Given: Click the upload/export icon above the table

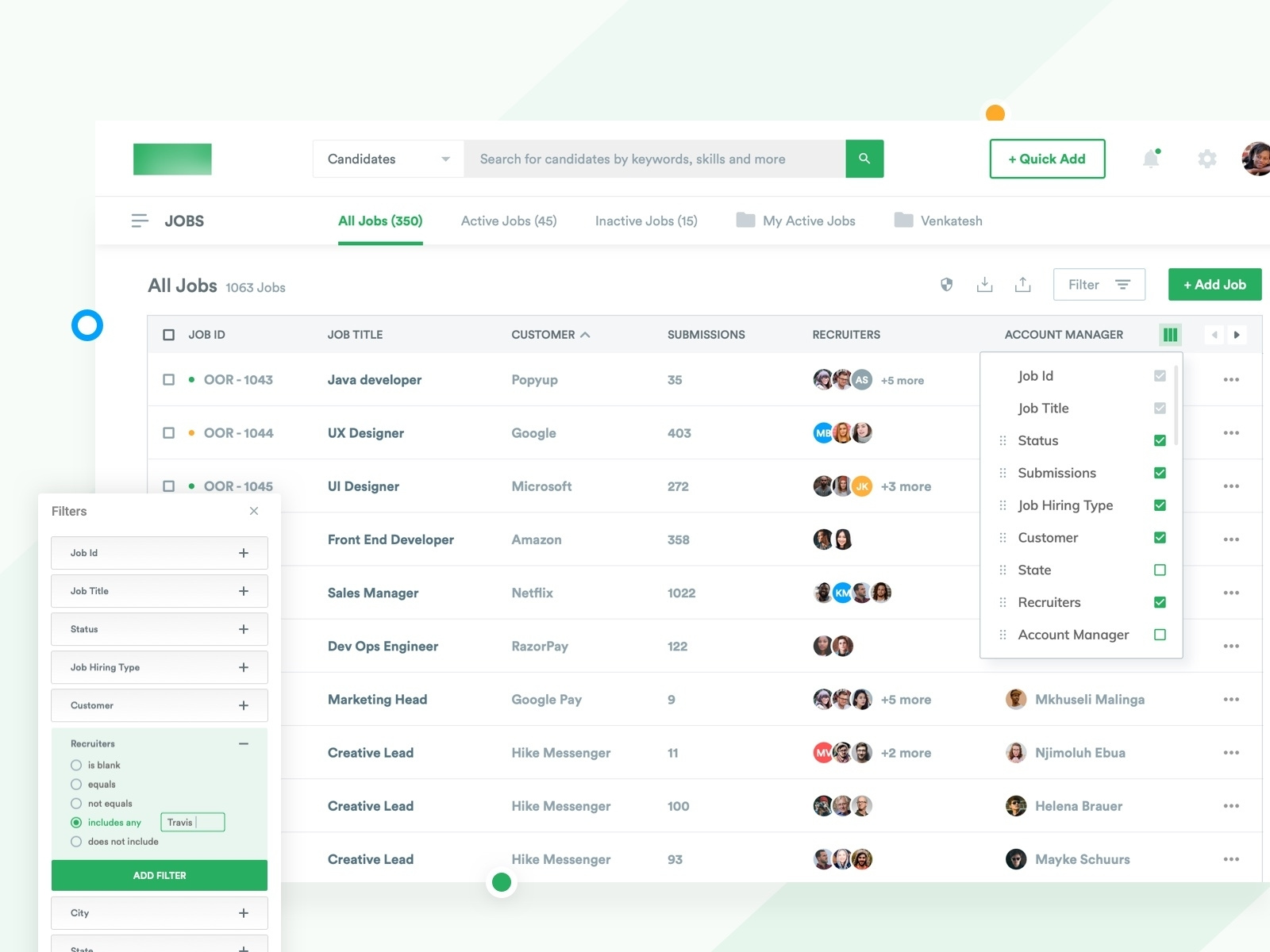Looking at the screenshot, I should click(1022, 284).
